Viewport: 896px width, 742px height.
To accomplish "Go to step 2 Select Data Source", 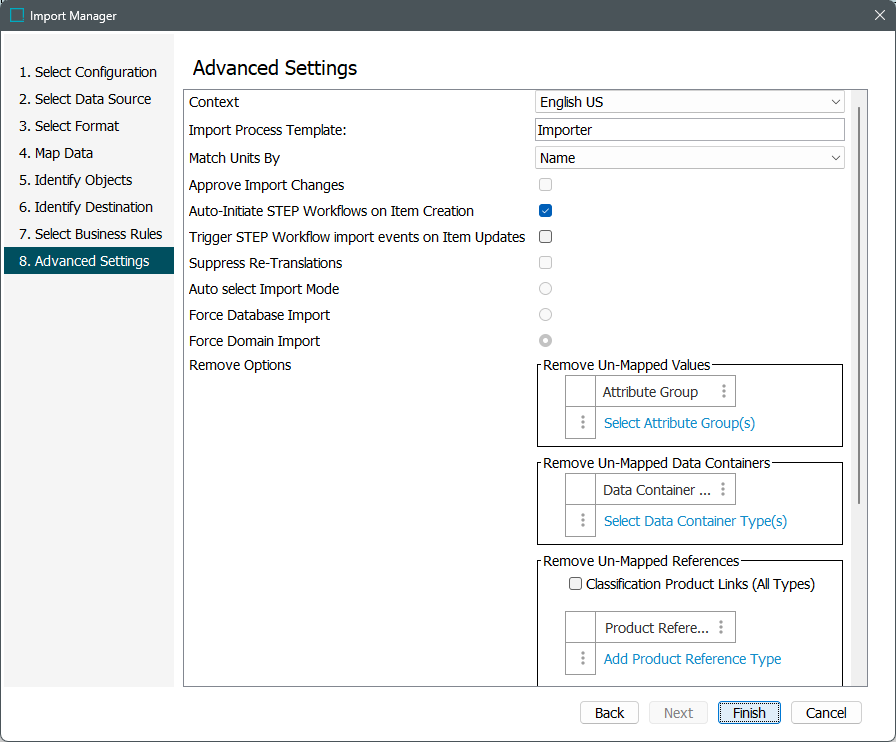I will coord(85,99).
